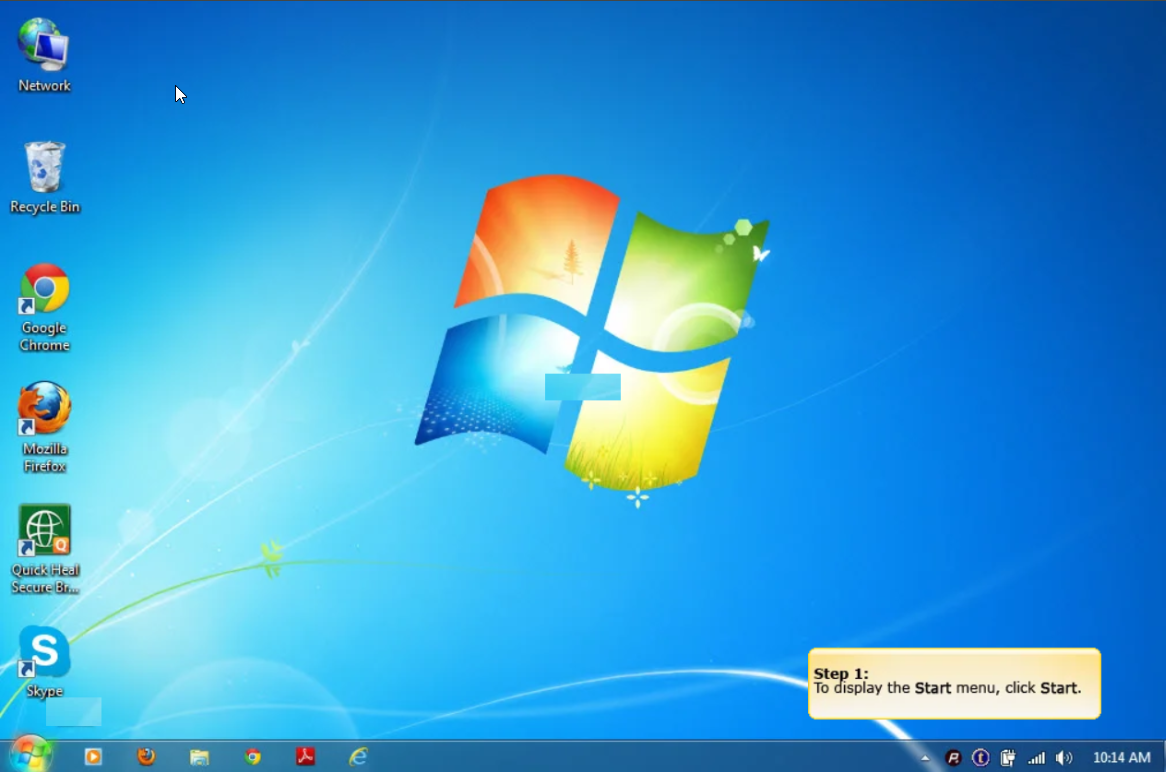Viewport: 1166px width, 772px height.
Task: Click the Windows Start button
Action: tap(30, 755)
